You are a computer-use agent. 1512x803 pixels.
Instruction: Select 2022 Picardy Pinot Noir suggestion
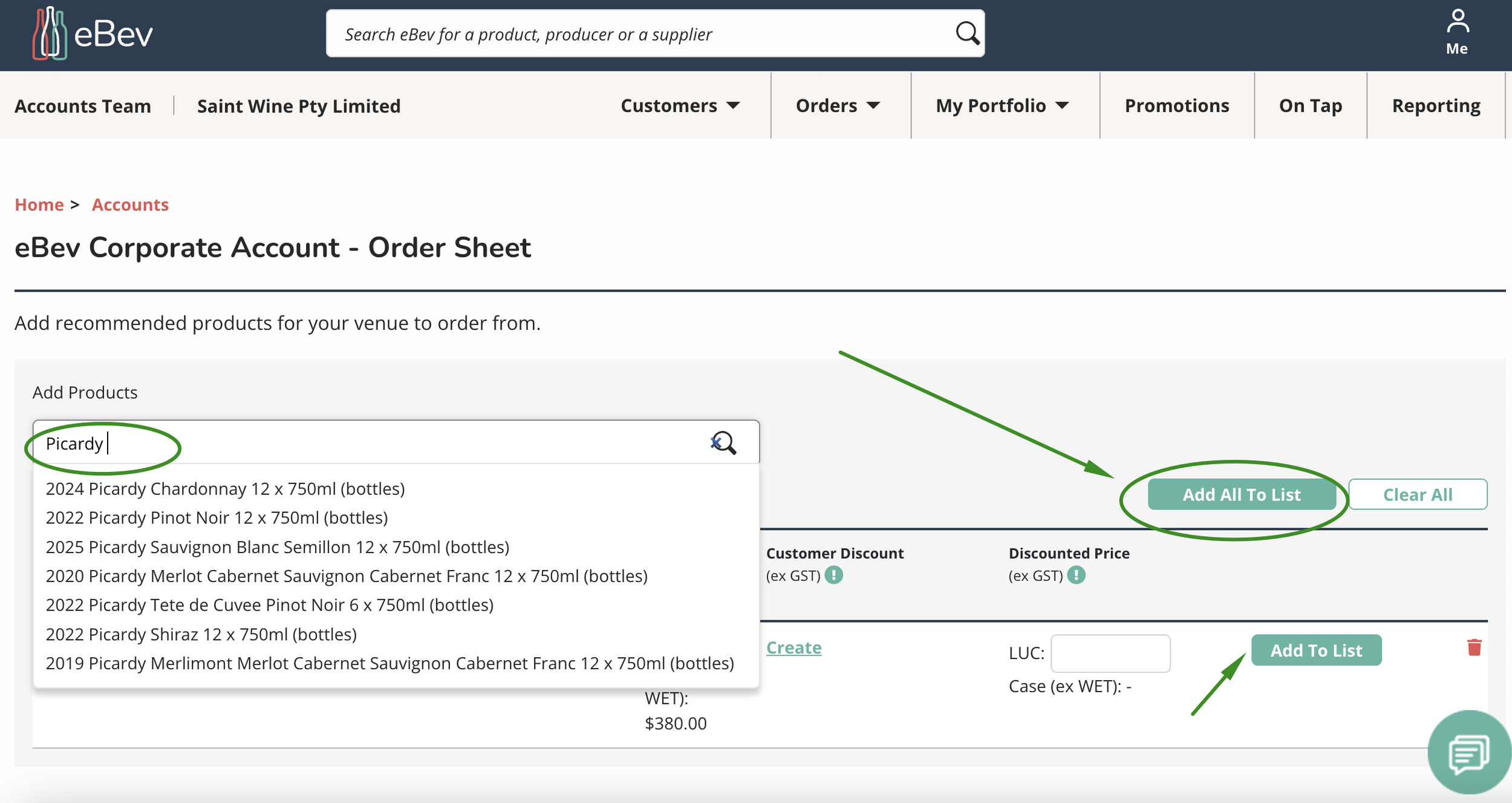click(x=217, y=517)
